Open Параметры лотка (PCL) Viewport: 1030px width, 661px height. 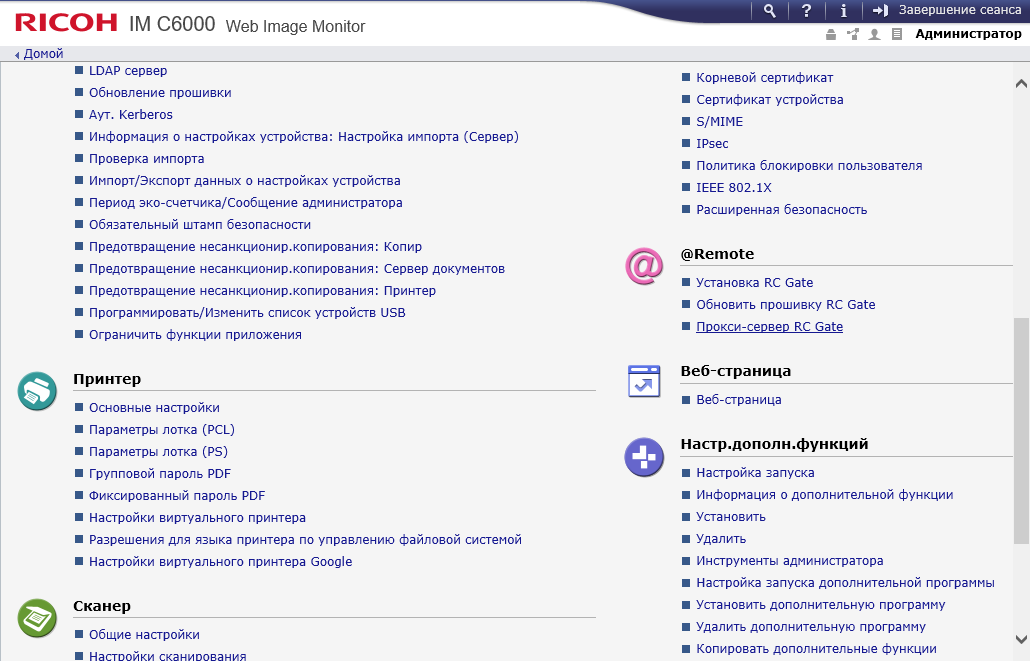click(162, 430)
